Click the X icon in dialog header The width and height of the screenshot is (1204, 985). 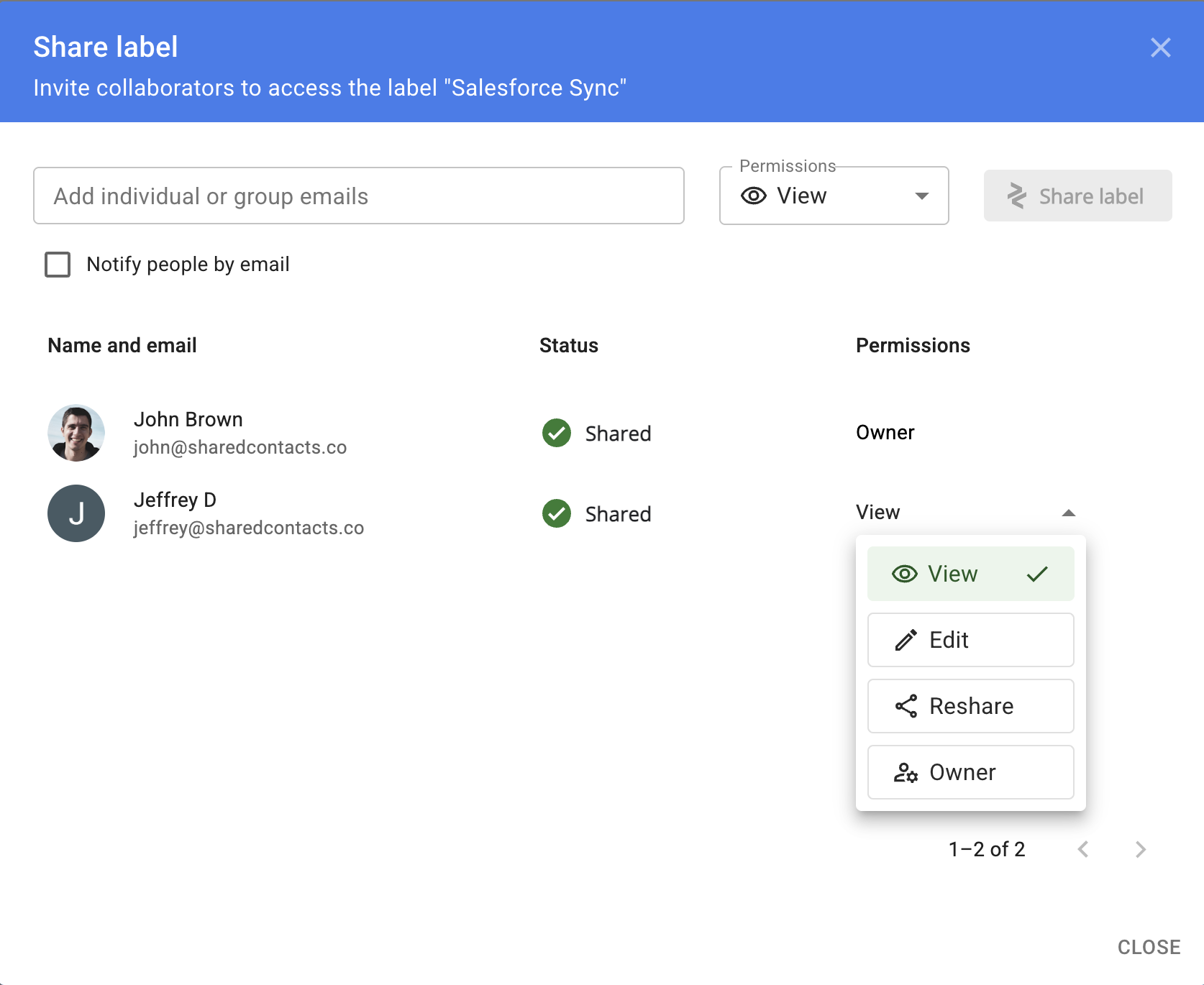(x=1160, y=47)
